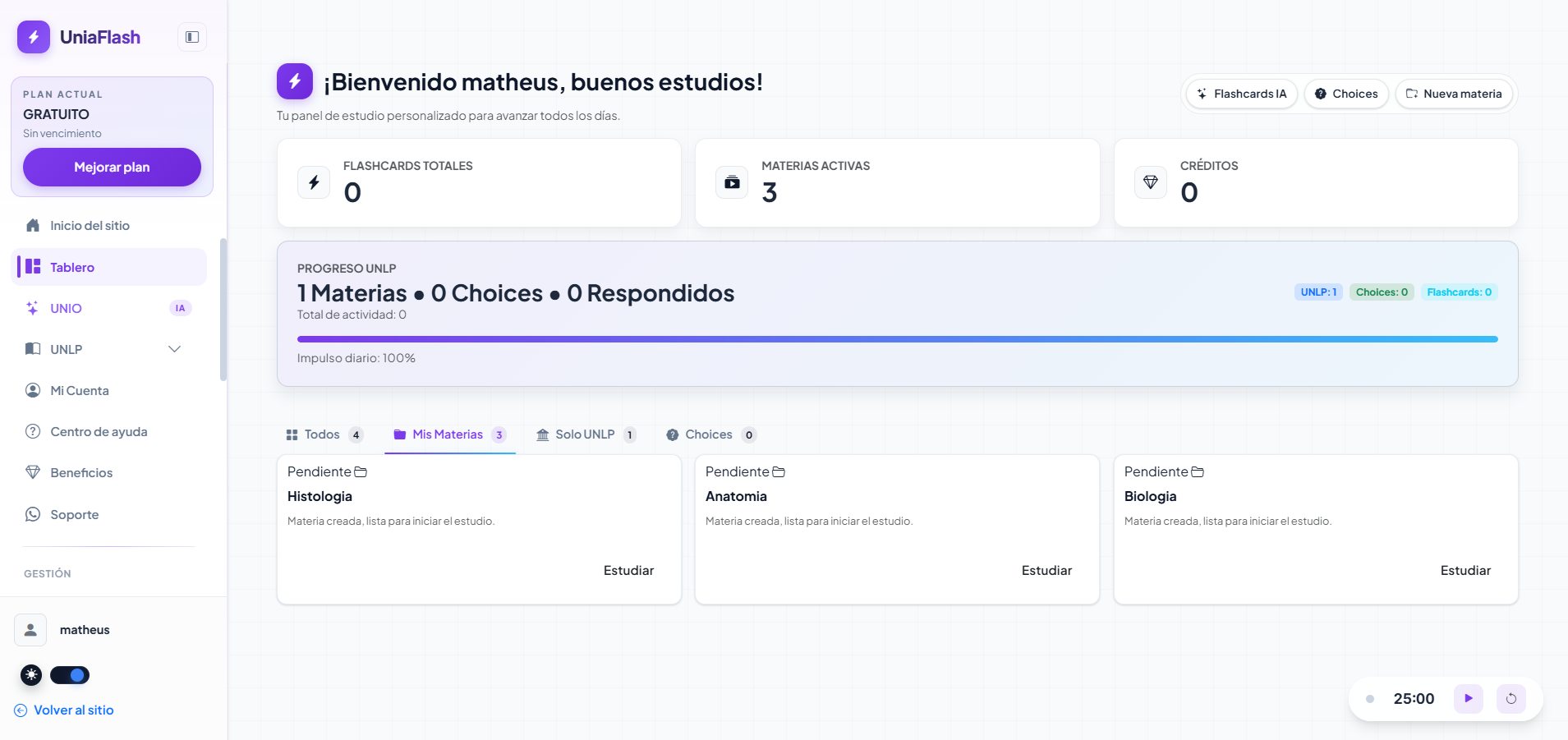Open Soporte via the WhatsApp icon
Viewport: 1568px width, 740px height.
(33, 514)
